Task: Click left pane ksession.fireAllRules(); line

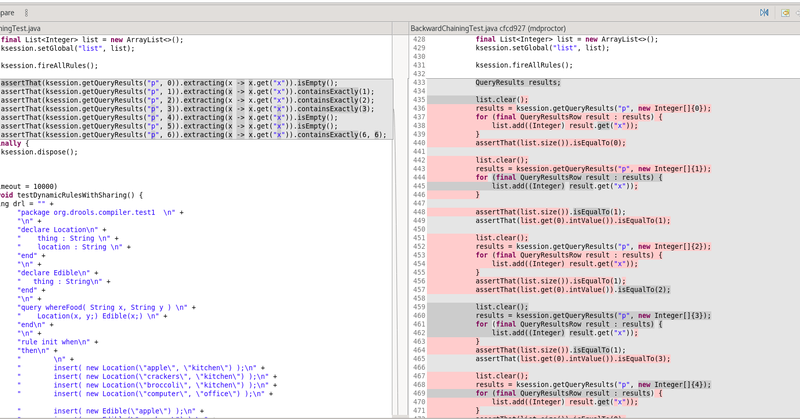Action: (49, 66)
